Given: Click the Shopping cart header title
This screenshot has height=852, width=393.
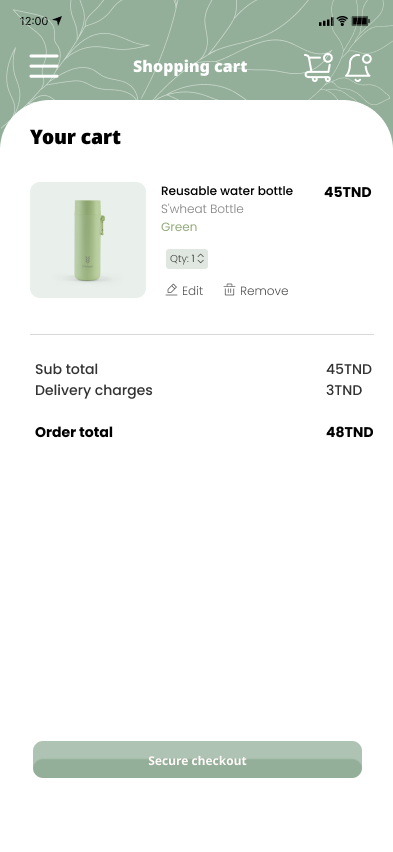Looking at the screenshot, I should (x=190, y=66).
